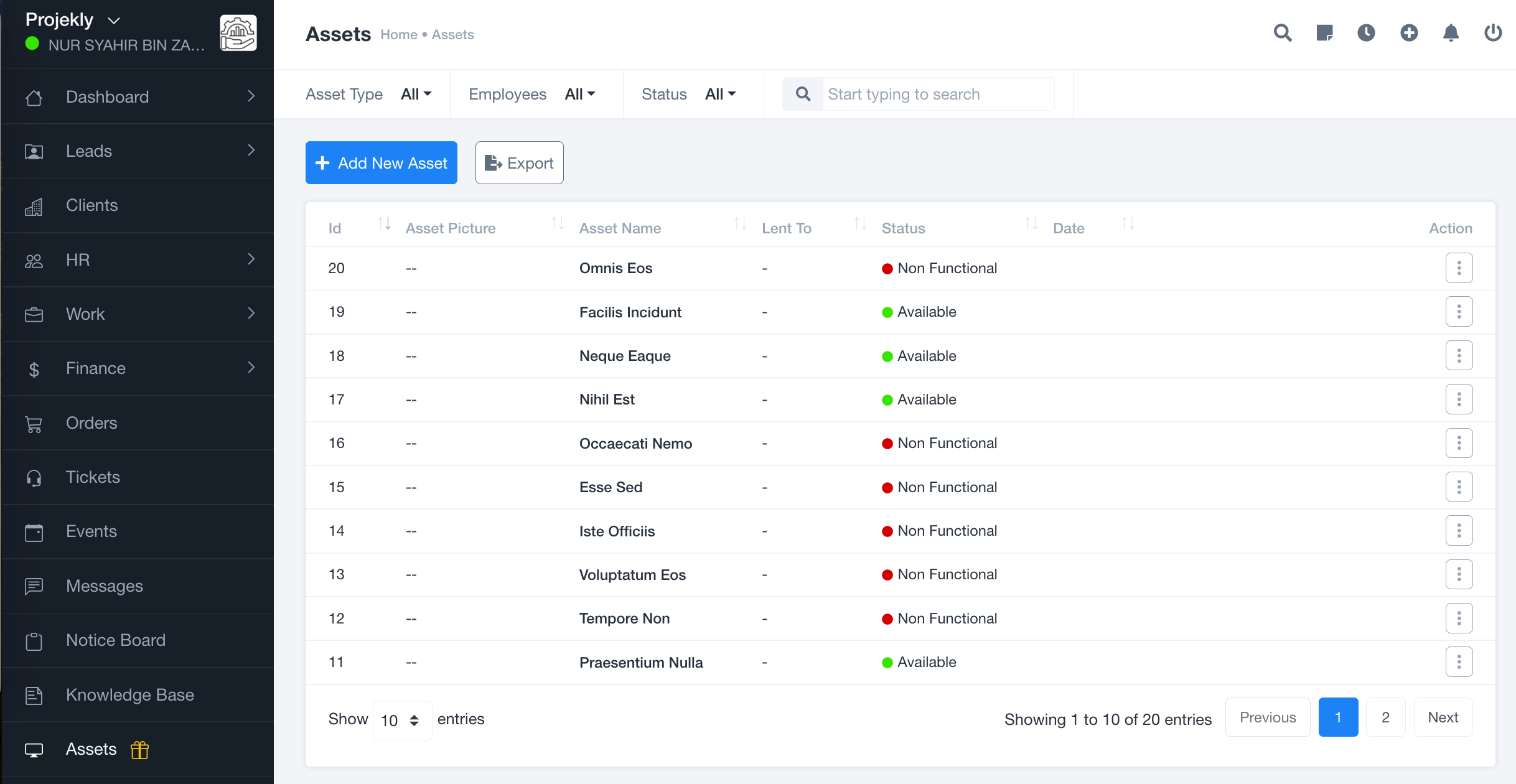Open Tickets in the sidebar

93,477
